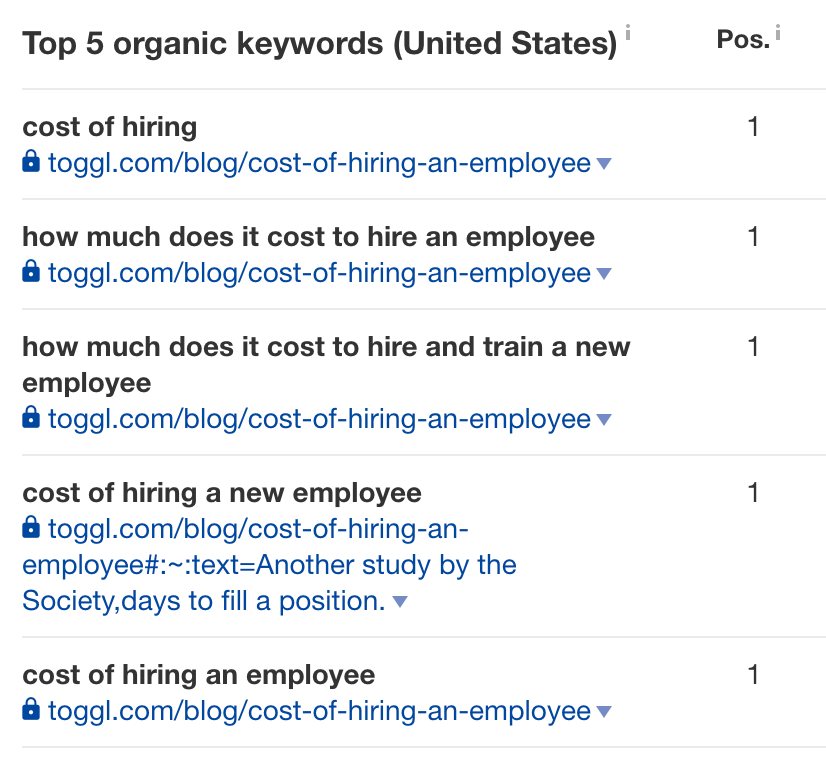Click lock icon under cost of hiring an employee
826x766 pixels.
pos(31,709)
